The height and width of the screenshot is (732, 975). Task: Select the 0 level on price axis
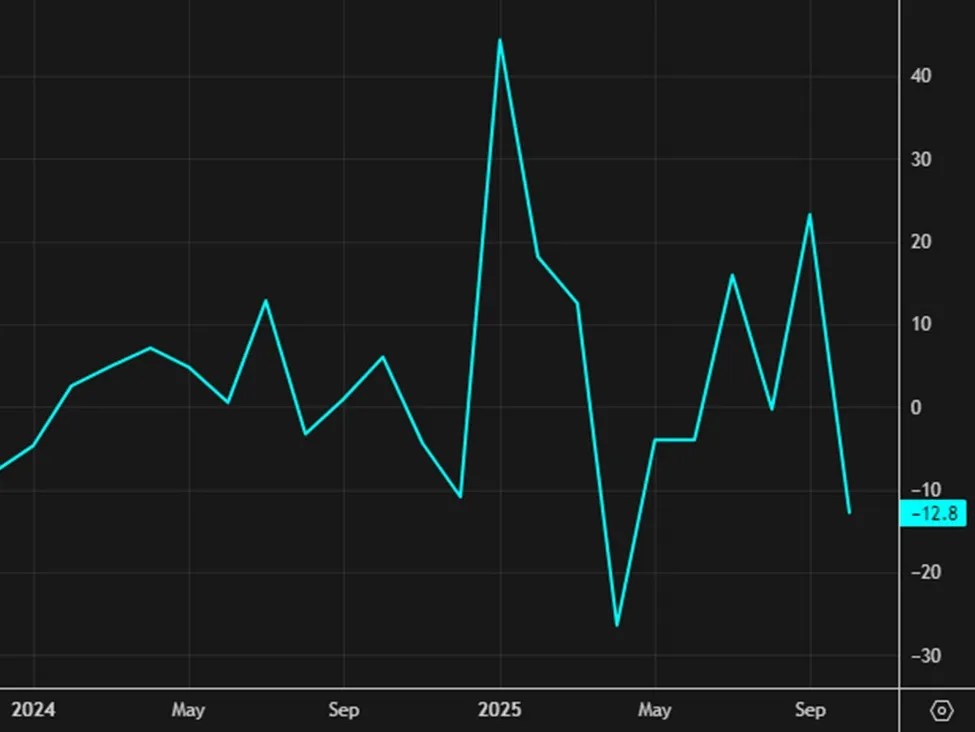(916, 407)
